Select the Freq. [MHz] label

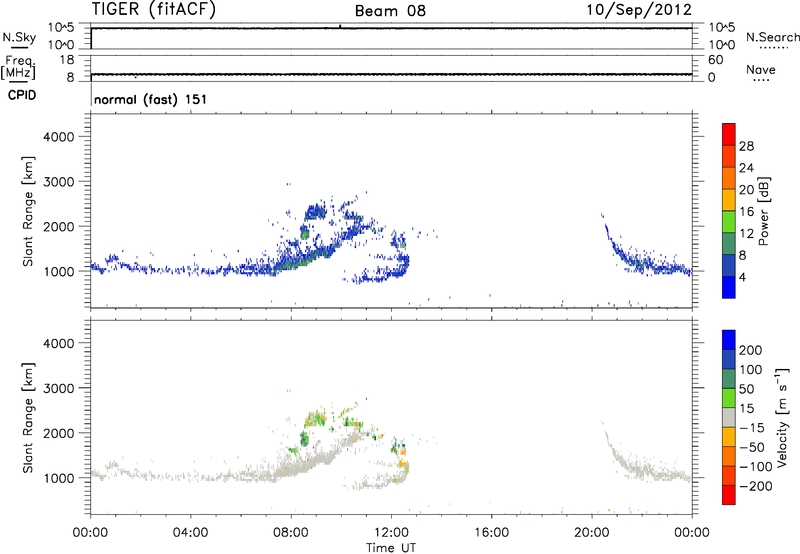(x=18, y=67)
